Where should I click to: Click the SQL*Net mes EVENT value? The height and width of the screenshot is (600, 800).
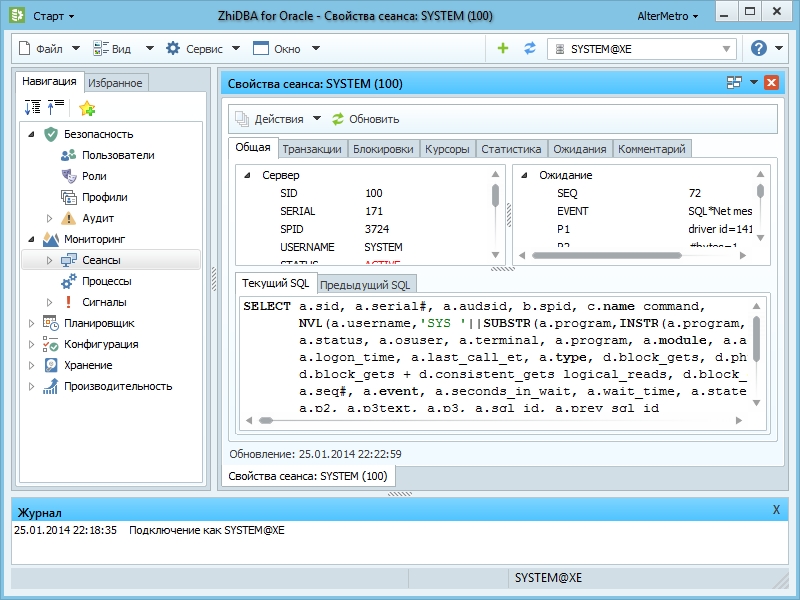point(720,211)
